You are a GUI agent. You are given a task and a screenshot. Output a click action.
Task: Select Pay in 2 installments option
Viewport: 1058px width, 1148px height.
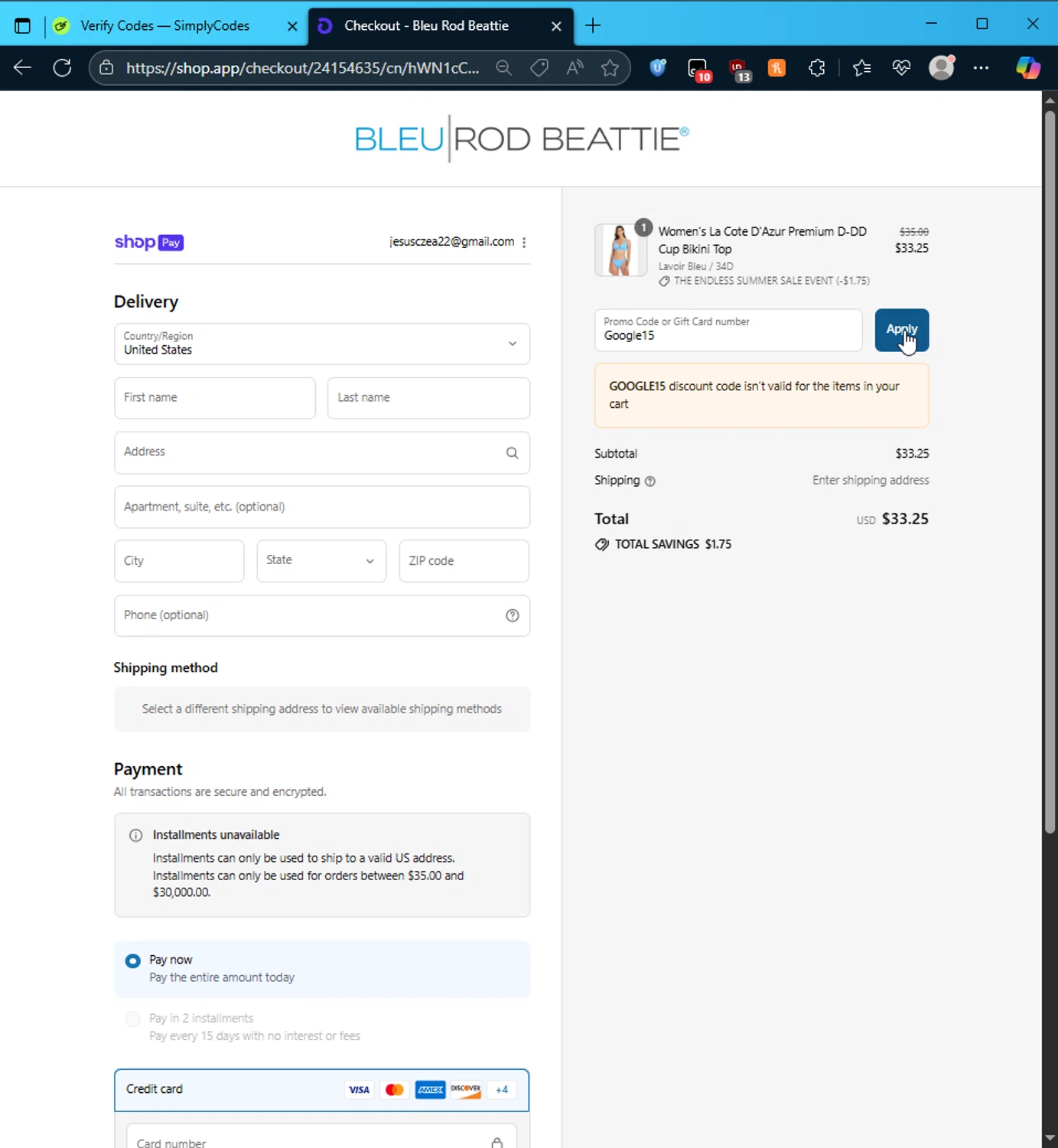[x=132, y=1019]
